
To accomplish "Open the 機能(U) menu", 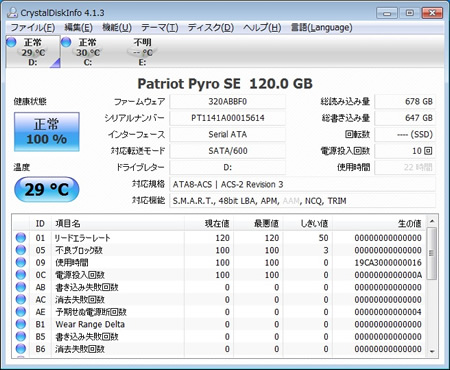I will [117, 27].
